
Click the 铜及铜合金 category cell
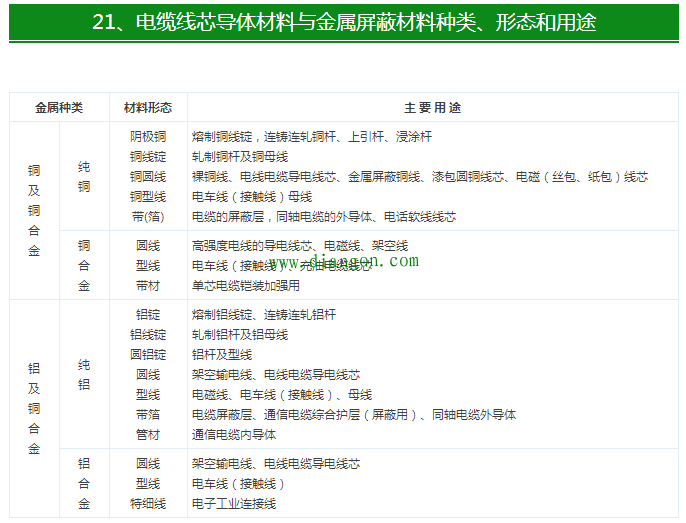(34, 211)
